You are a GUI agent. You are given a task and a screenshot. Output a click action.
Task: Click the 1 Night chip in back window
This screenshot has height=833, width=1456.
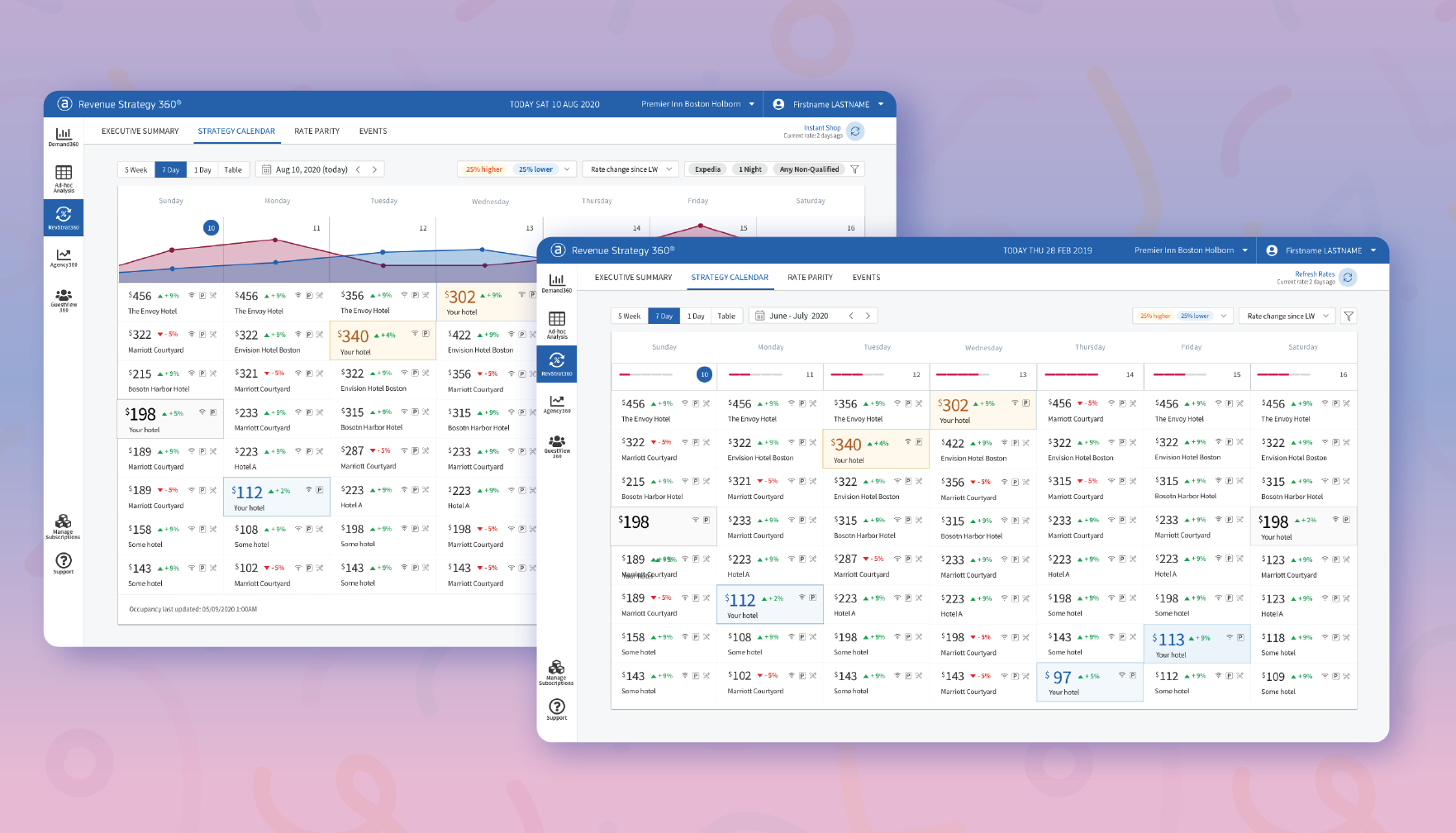[x=750, y=169]
